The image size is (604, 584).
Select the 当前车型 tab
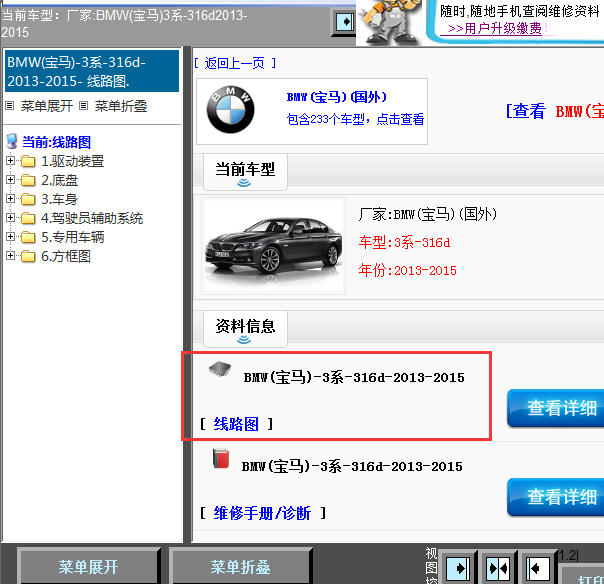pos(245,172)
